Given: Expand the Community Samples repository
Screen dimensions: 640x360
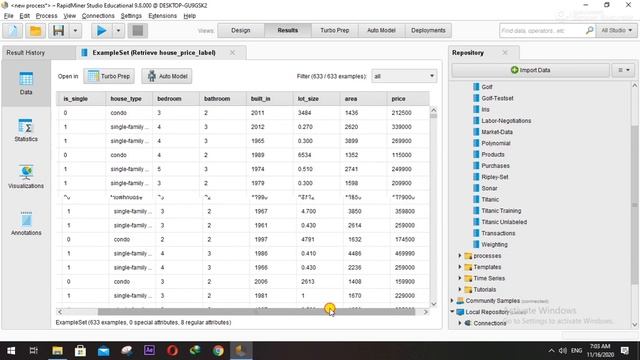Looking at the screenshot, I should 452,301.
